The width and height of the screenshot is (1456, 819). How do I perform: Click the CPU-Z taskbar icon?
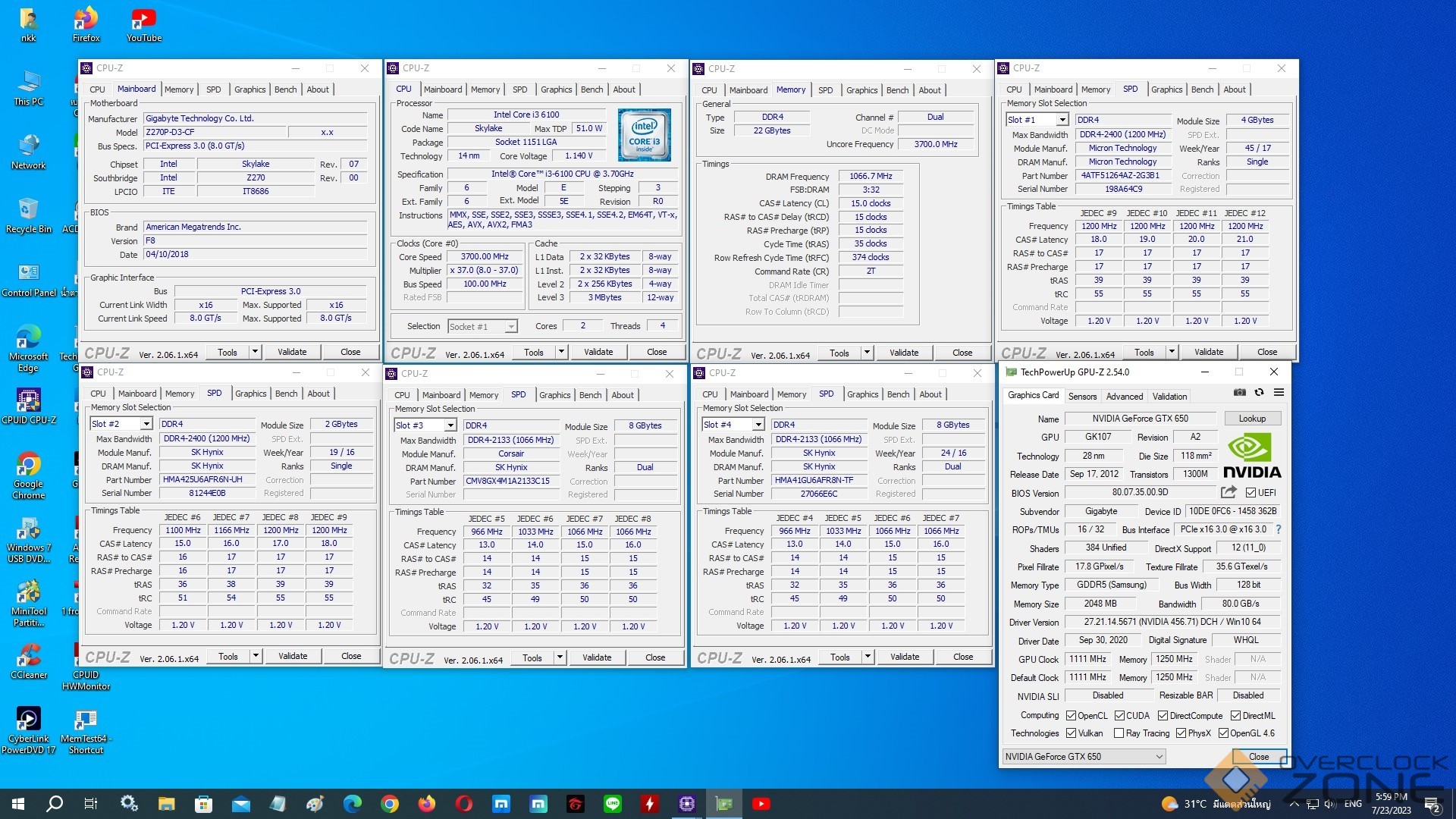click(687, 804)
